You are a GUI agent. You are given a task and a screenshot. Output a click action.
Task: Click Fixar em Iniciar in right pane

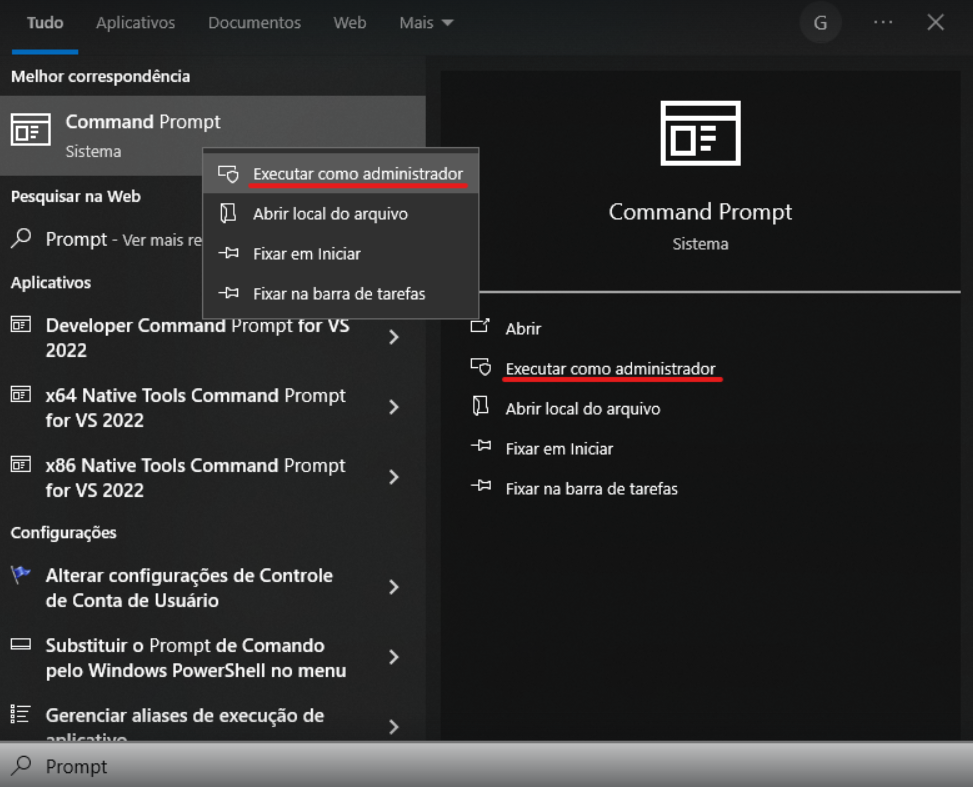pos(559,449)
